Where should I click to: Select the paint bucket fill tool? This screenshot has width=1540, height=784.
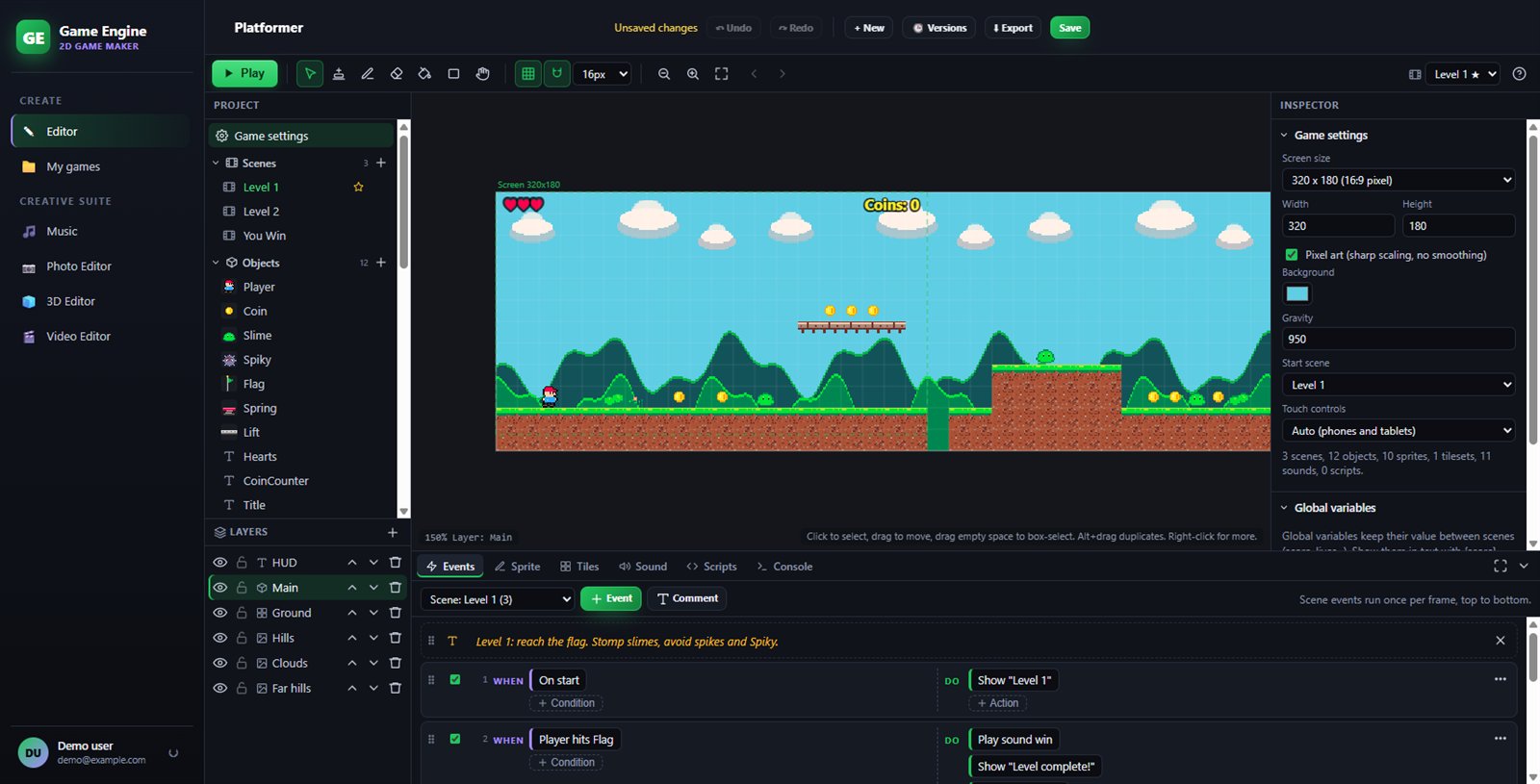pyautogui.click(x=424, y=74)
